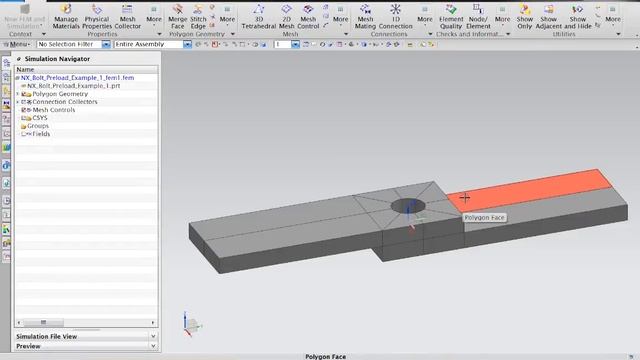Activate Show Adjacent utility
640x360 pixels.
coord(549,16)
